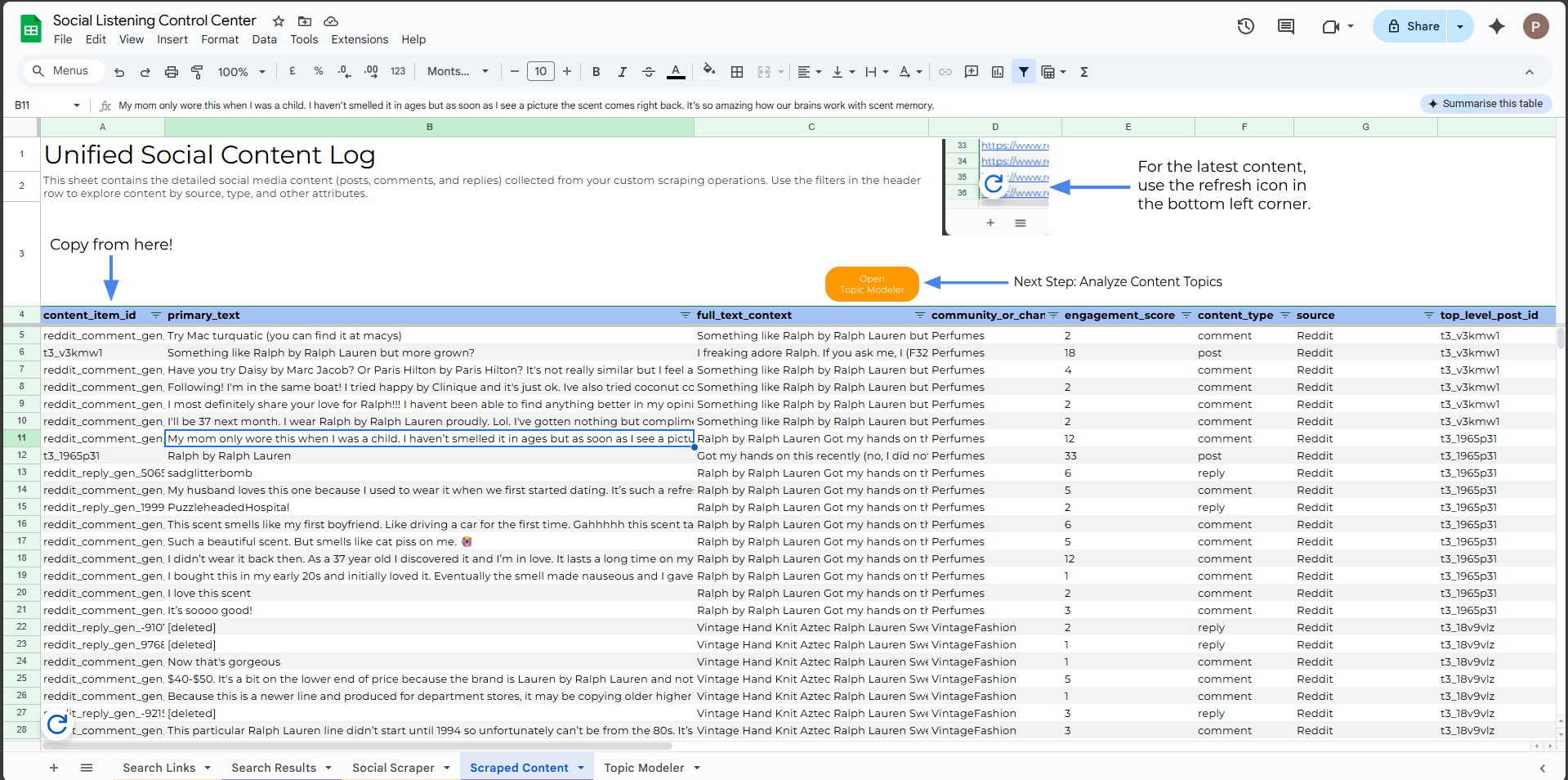Screen dimensions: 1568x780
Task: Open comments history icon
Action: tap(1286, 26)
